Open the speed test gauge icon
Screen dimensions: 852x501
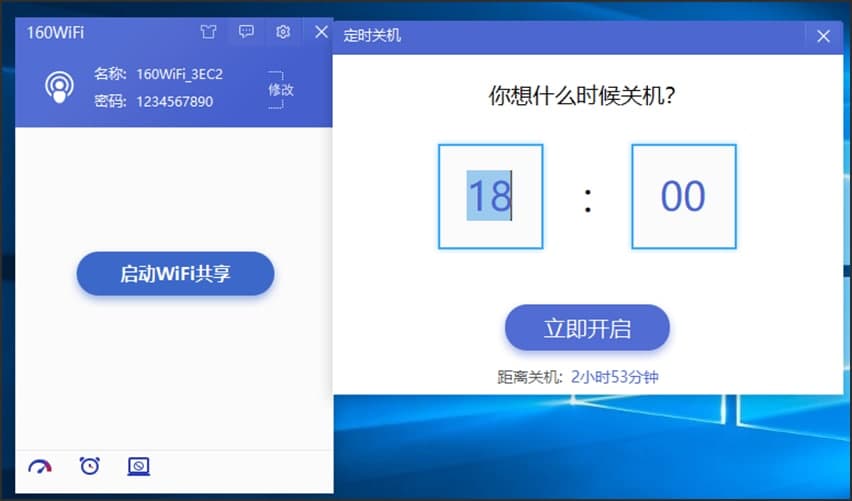coord(40,466)
